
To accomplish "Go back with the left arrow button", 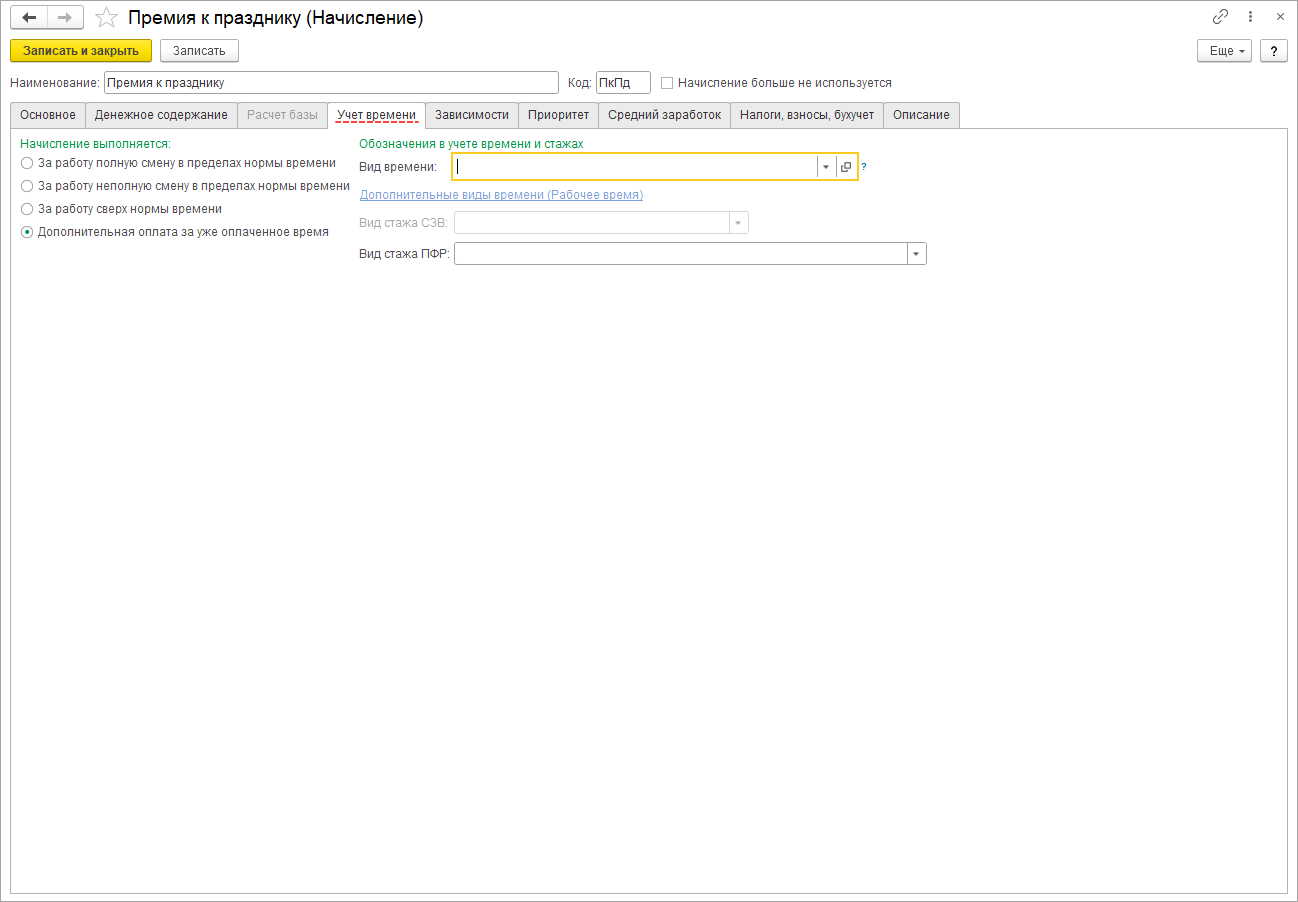I will (x=29, y=17).
